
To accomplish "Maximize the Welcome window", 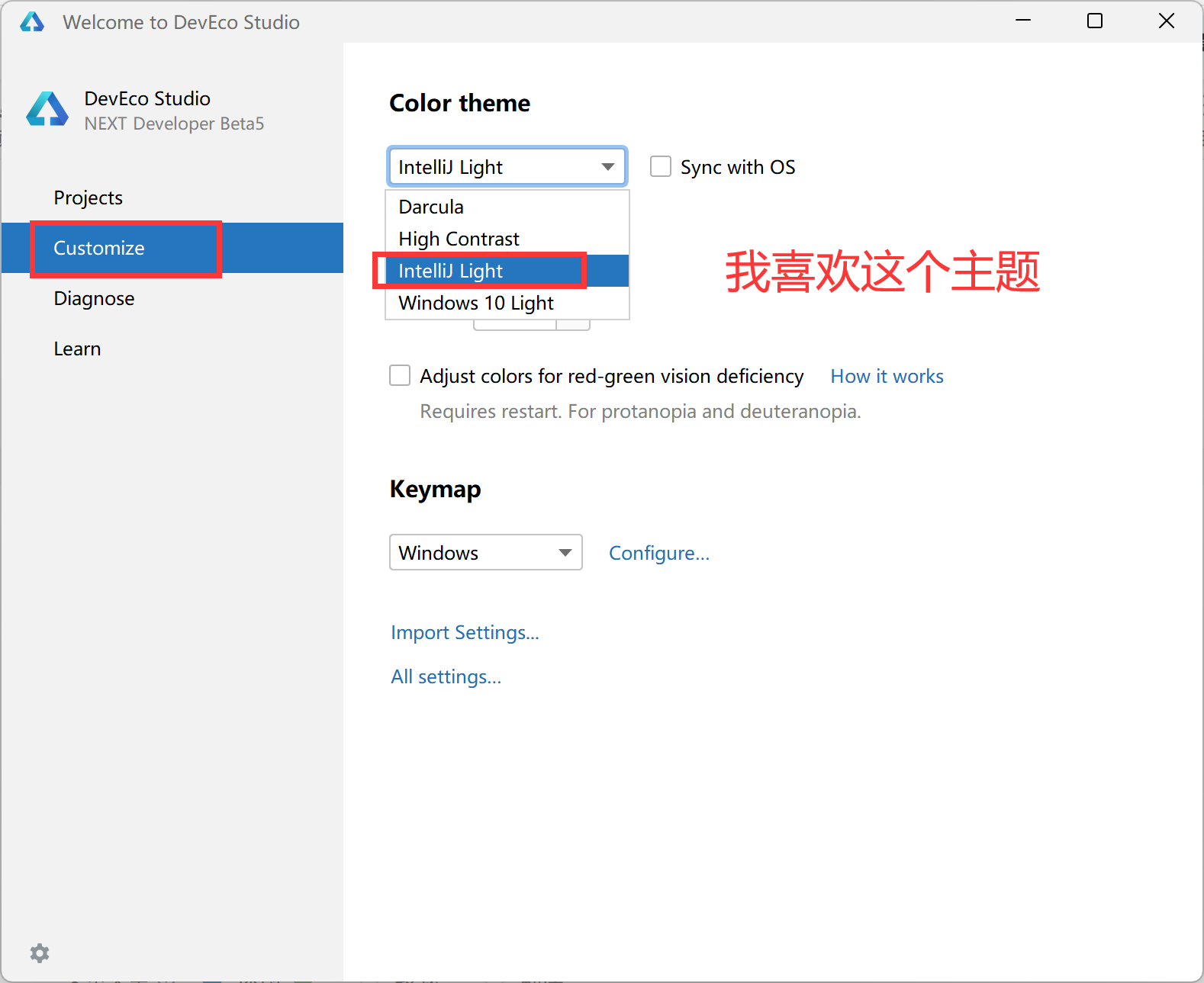I will 1095,21.
